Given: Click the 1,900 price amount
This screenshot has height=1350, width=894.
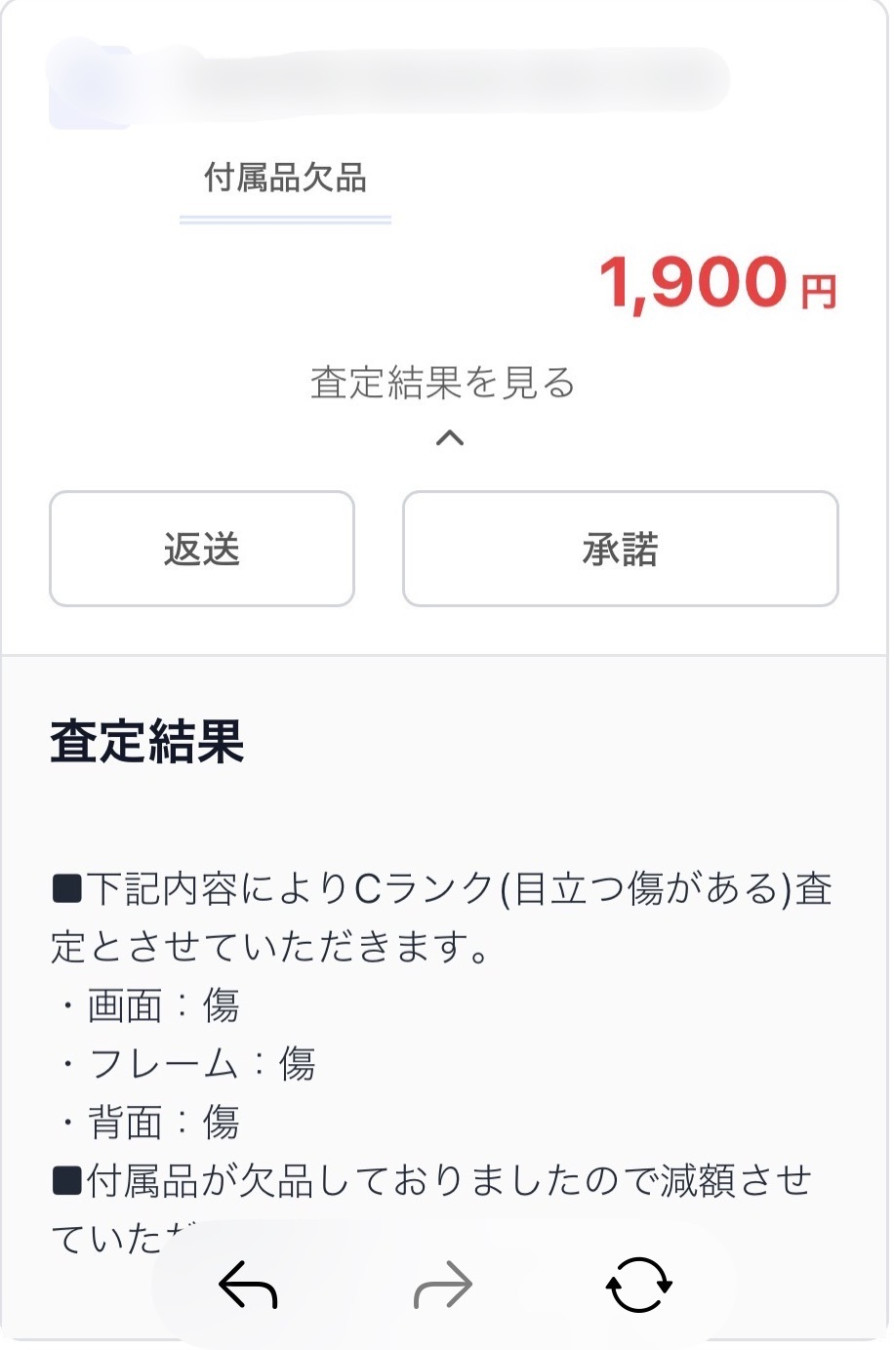Looking at the screenshot, I should [691, 283].
